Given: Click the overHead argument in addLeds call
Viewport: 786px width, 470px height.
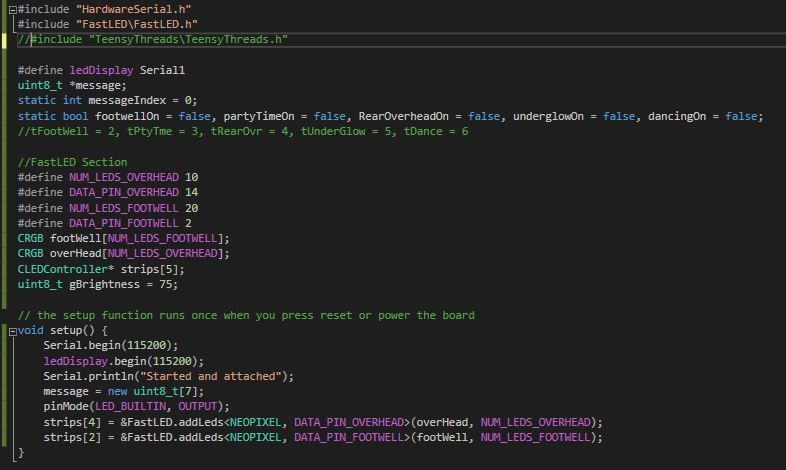Looking at the screenshot, I should point(442,422).
